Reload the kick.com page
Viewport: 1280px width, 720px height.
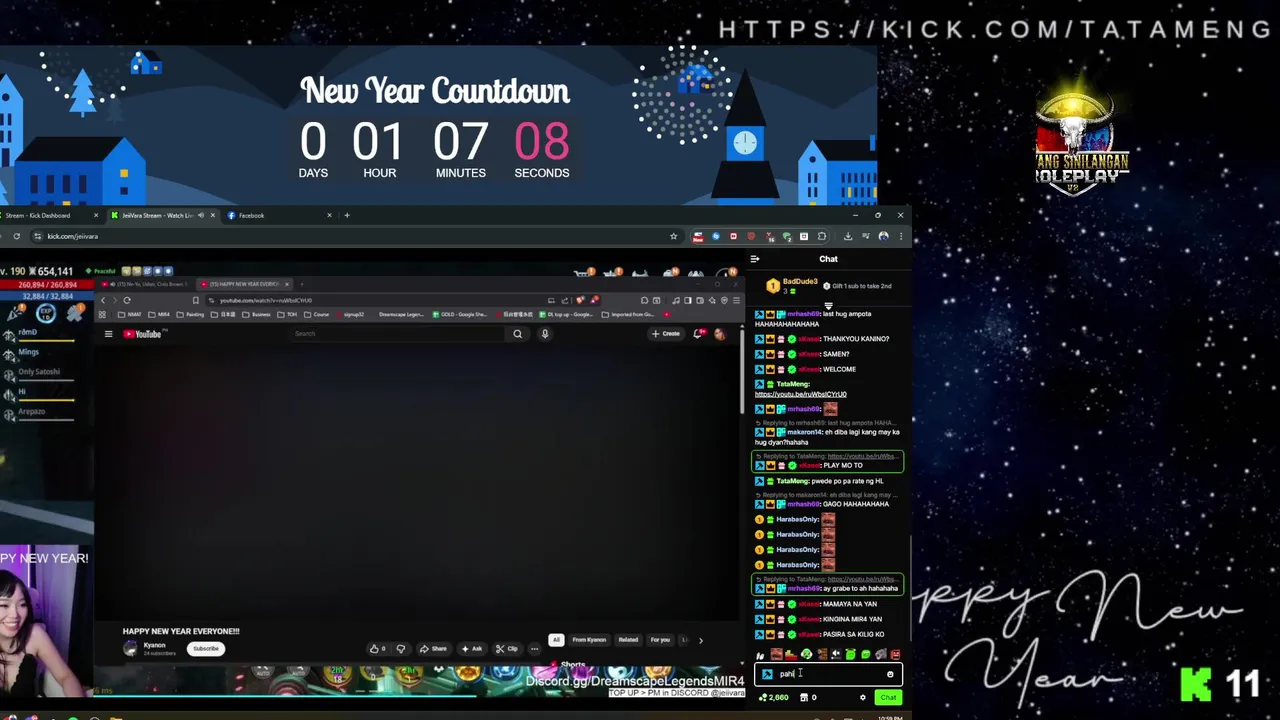click(16, 236)
